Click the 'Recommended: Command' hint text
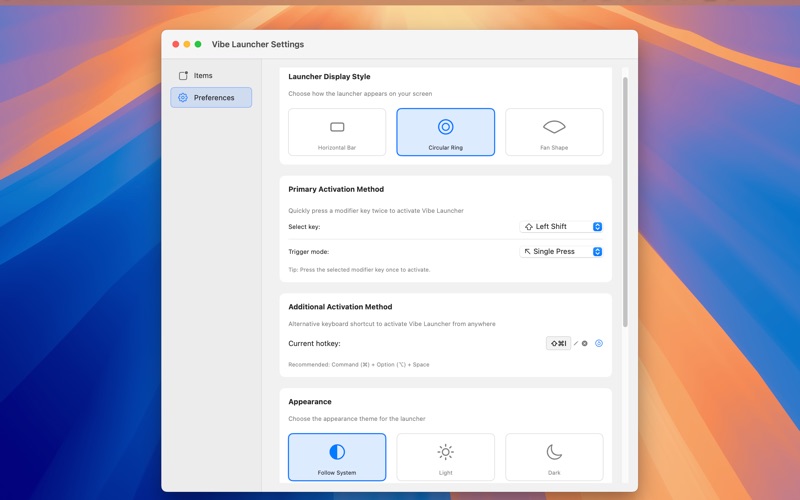This screenshot has width=800, height=500. pyautogui.click(x=359, y=364)
